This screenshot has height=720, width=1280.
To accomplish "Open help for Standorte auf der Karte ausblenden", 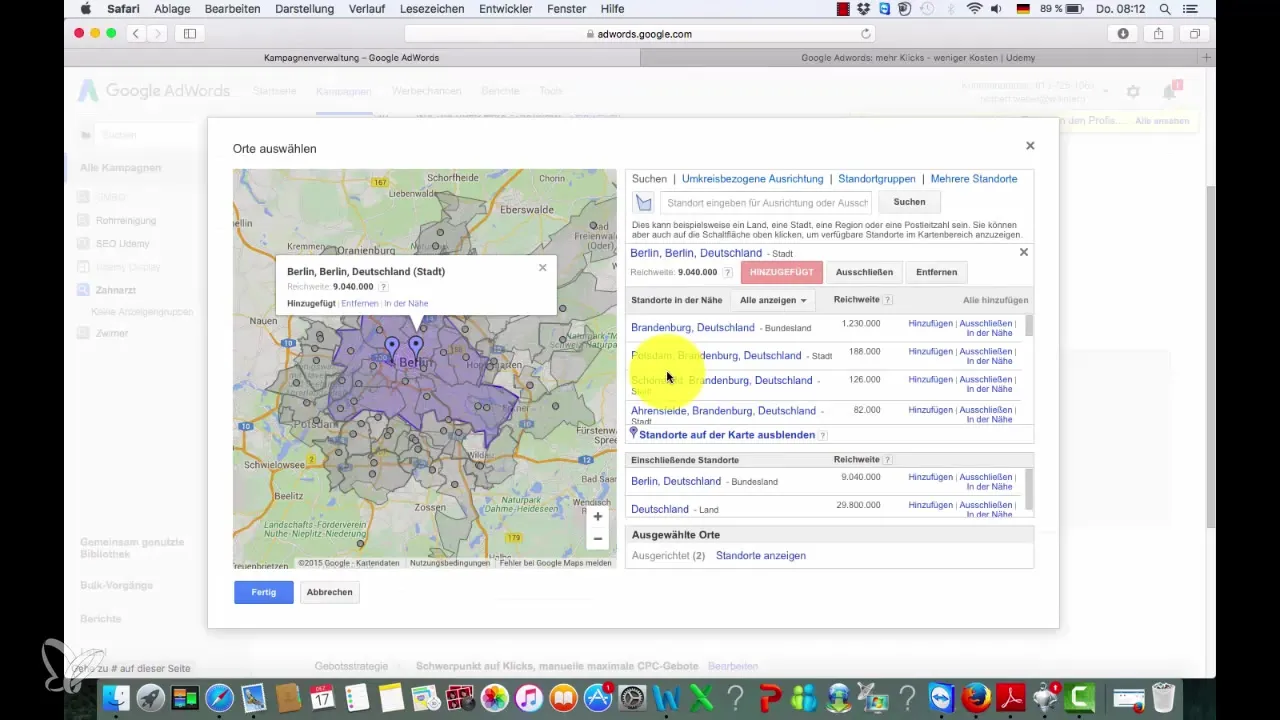I will click(x=823, y=436).
